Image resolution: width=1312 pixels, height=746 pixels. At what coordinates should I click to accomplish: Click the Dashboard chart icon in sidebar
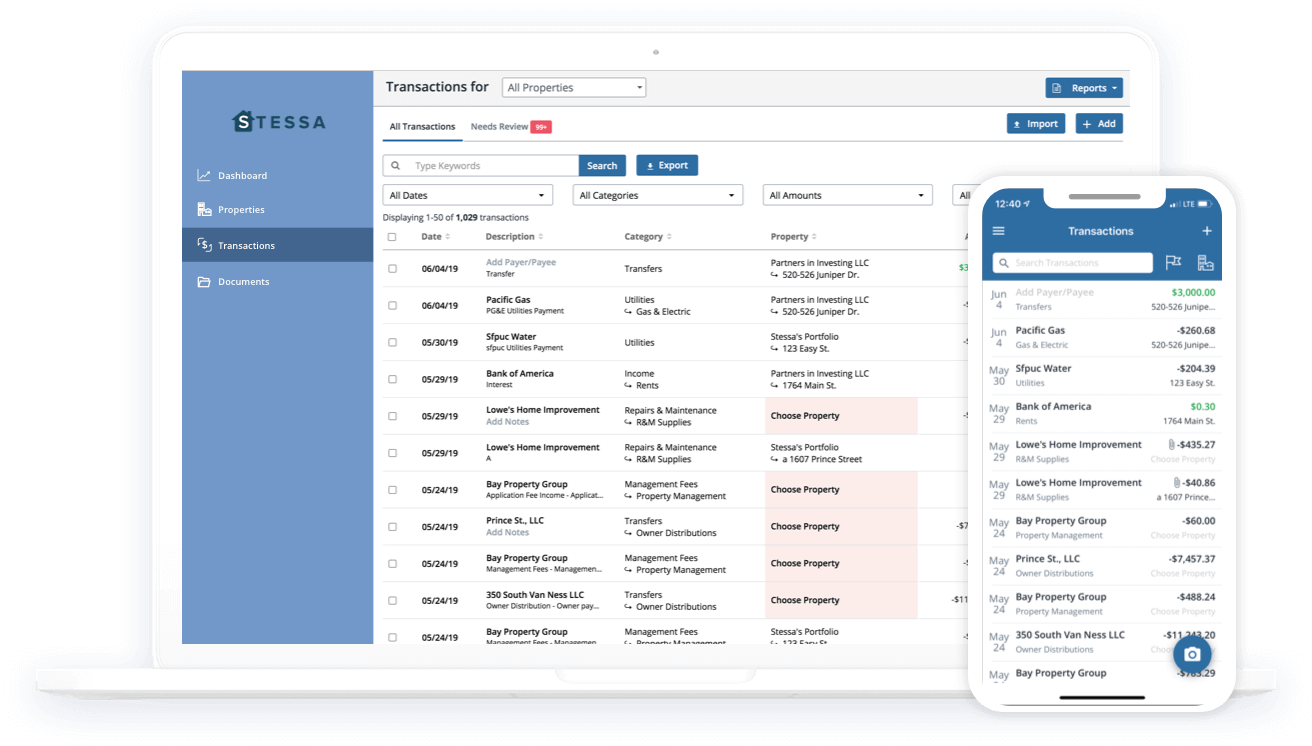[204, 176]
